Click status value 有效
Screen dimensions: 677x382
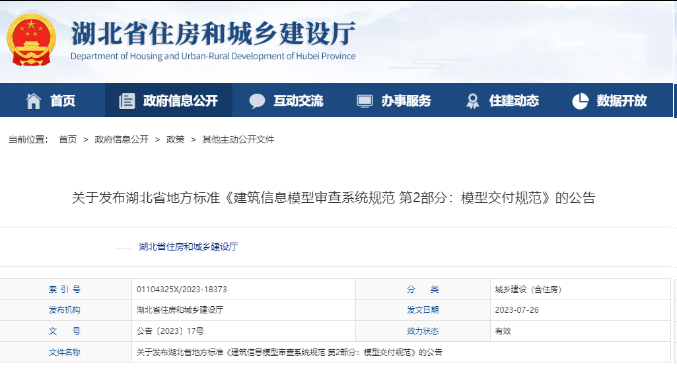coord(503,331)
